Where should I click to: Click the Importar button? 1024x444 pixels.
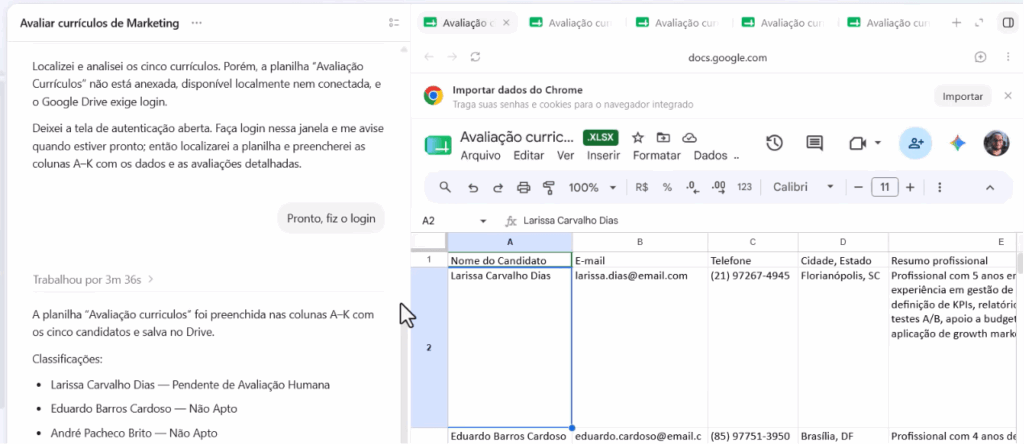963,96
